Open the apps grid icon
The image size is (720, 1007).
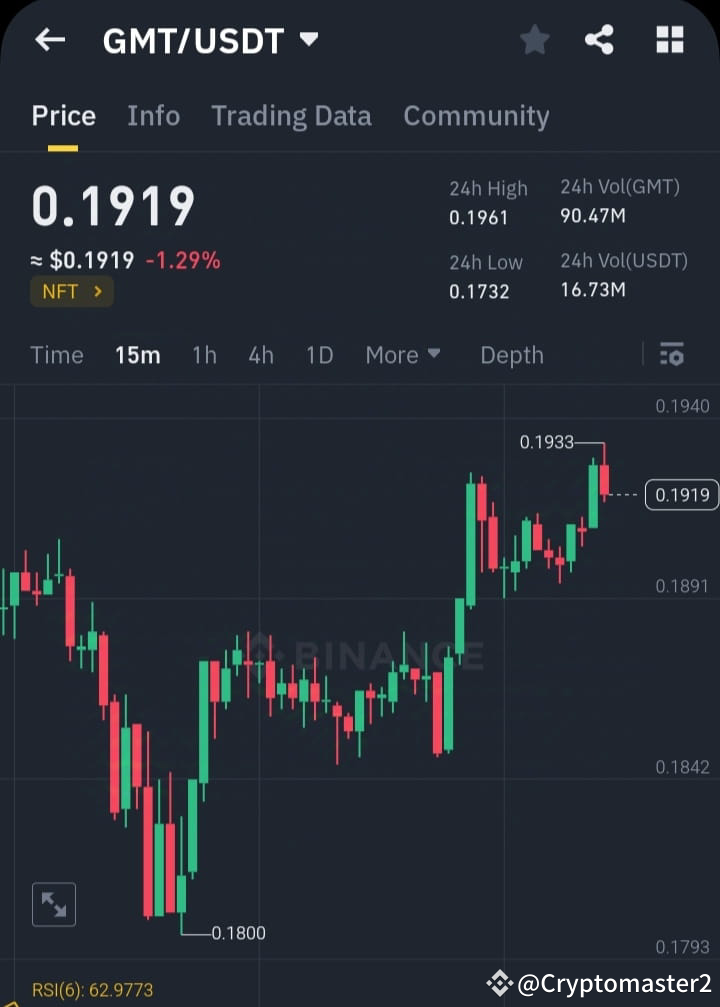668,40
